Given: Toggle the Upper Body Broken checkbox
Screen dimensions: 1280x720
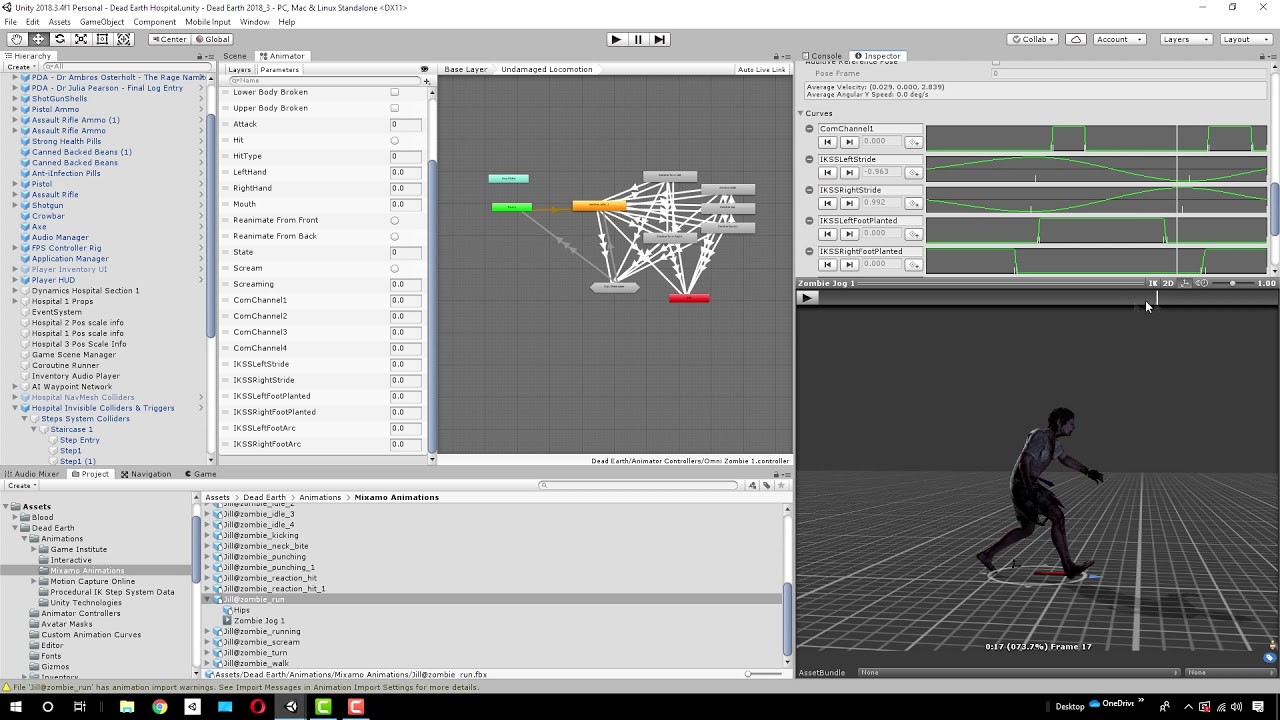Looking at the screenshot, I should coord(394,108).
